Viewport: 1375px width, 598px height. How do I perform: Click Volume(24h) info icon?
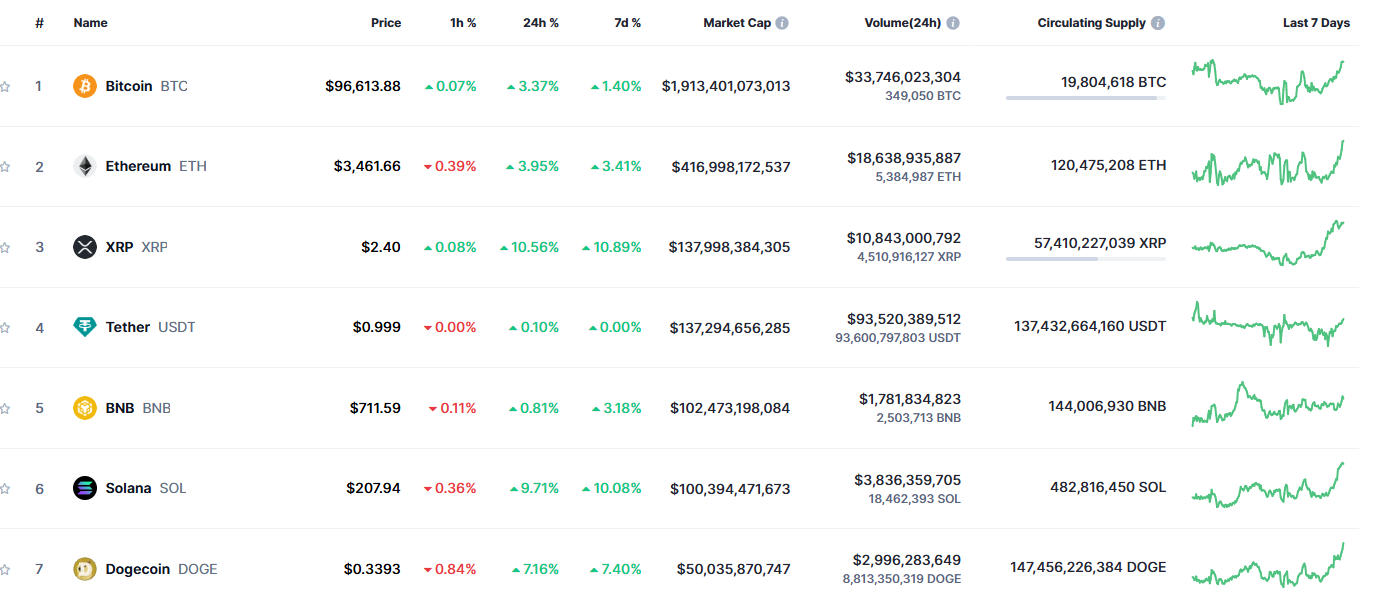point(953,23)
